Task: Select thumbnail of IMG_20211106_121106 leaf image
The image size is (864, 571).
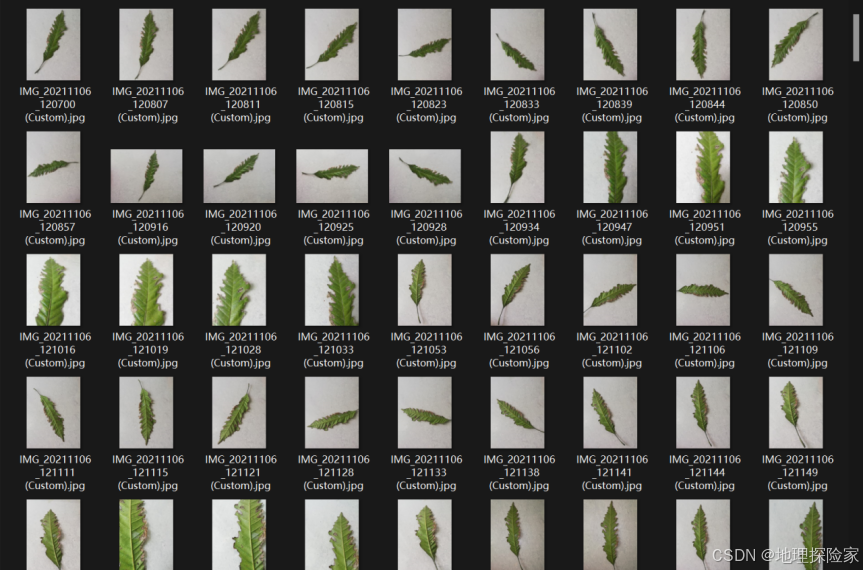Action: (703, 290)
